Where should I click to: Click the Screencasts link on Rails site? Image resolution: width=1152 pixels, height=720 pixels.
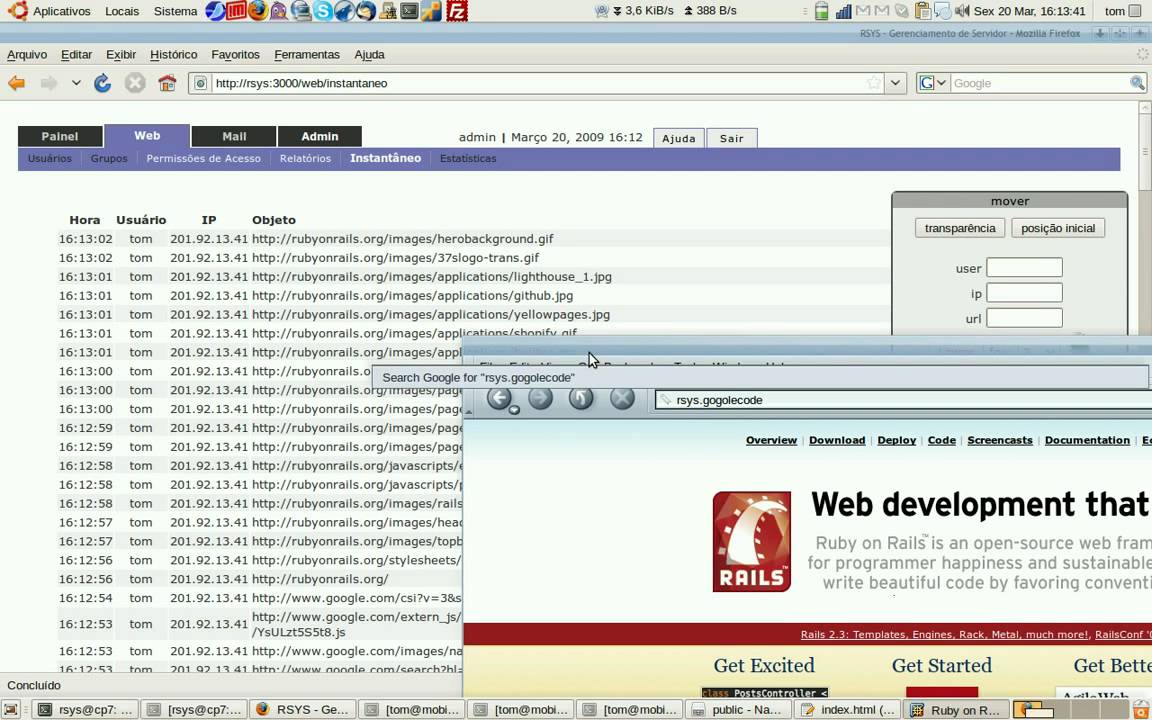pos(1000,440)
